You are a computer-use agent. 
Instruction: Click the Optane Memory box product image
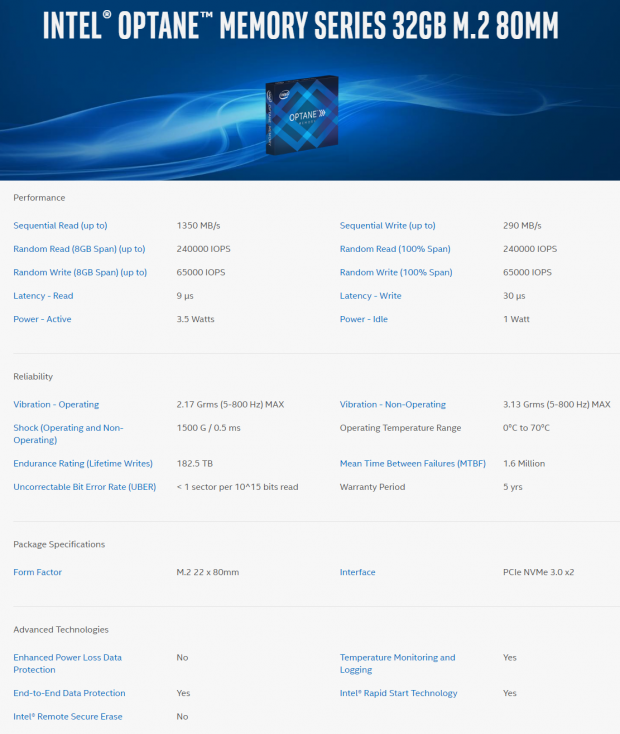tap(302, 115)
